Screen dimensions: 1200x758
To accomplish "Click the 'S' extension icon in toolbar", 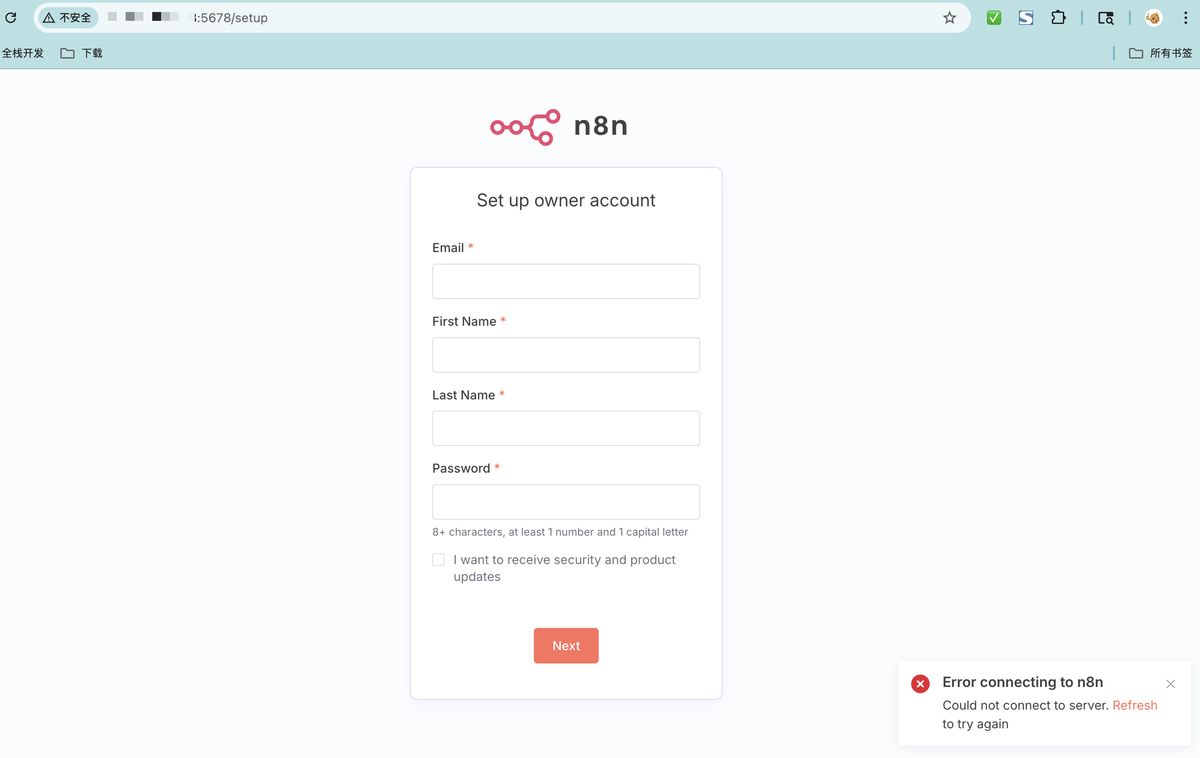I will tap(1026, 17).
